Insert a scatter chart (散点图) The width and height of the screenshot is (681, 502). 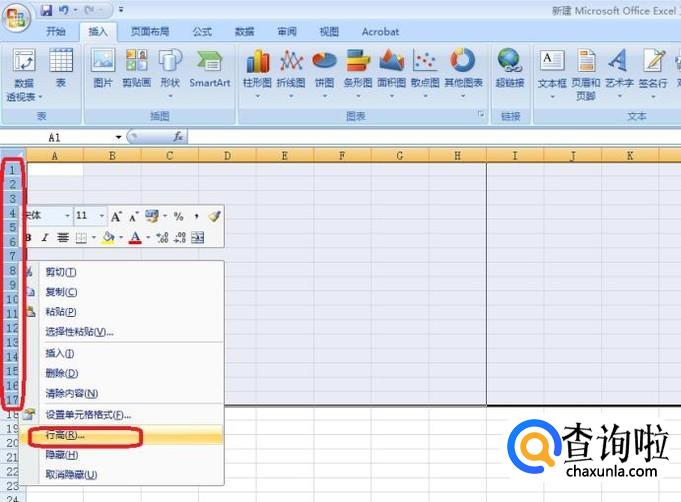pyautogui.click(x=425, y=73)
